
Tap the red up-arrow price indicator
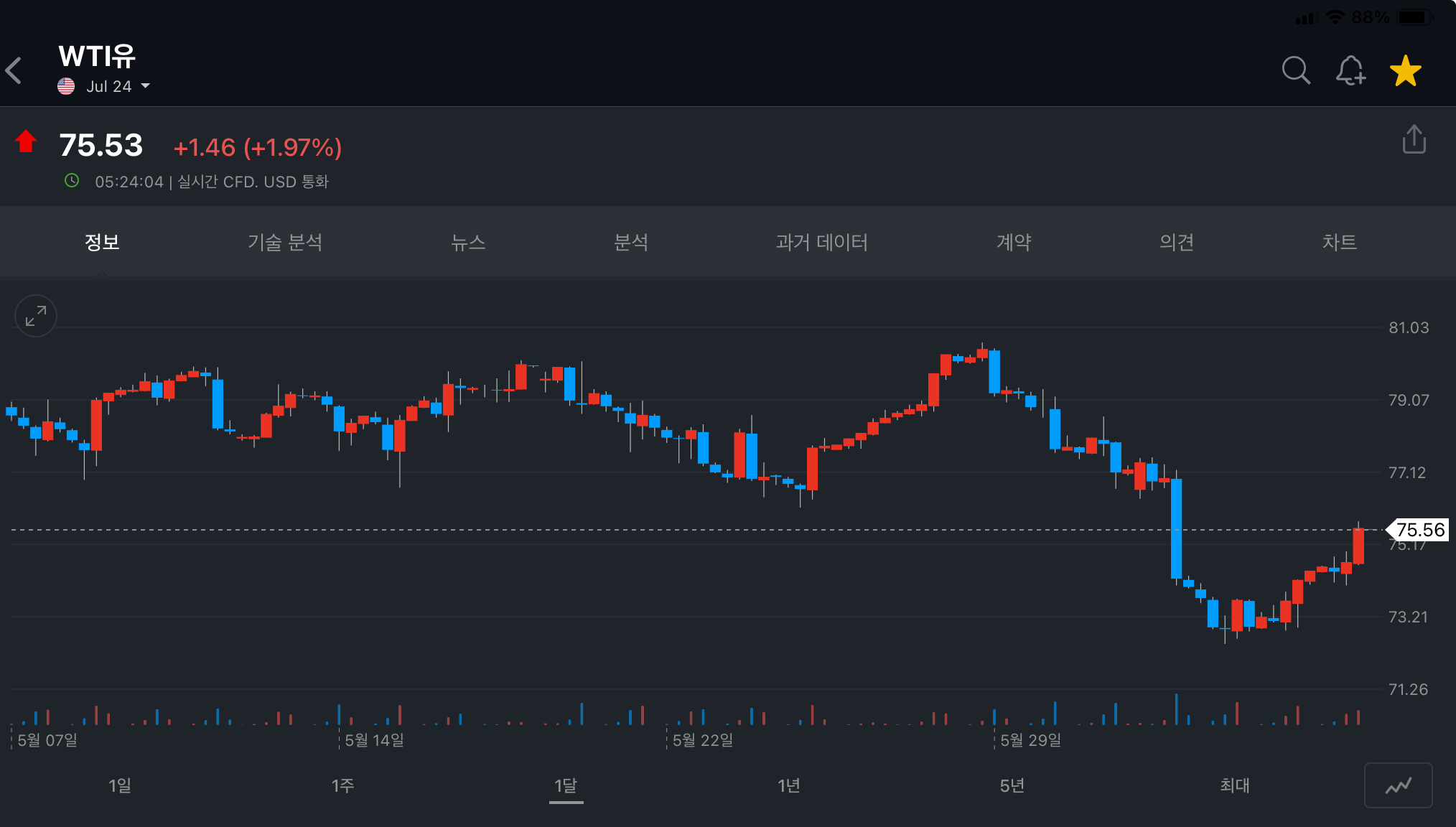coord(27,141)
